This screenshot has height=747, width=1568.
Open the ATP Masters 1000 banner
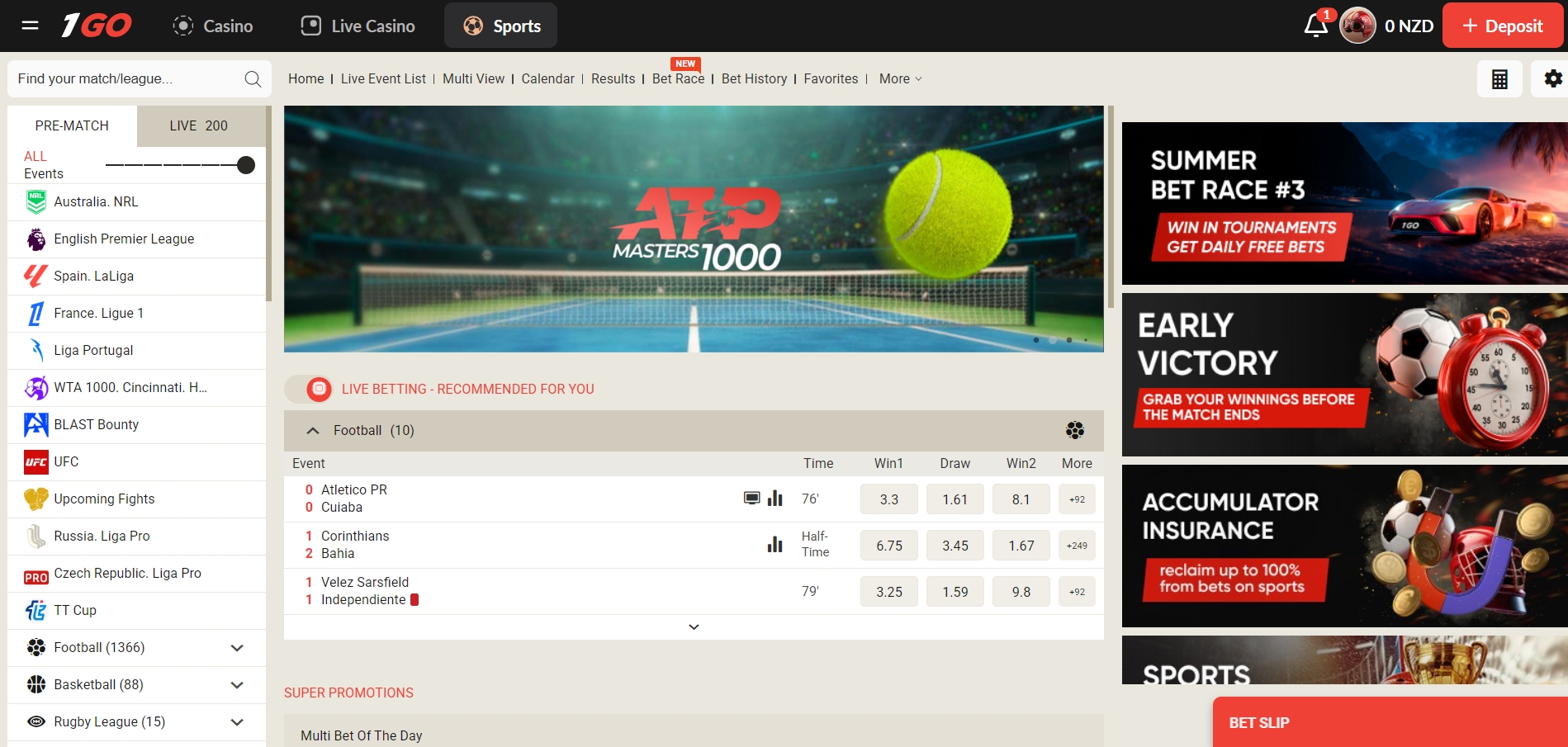(694, 229)
